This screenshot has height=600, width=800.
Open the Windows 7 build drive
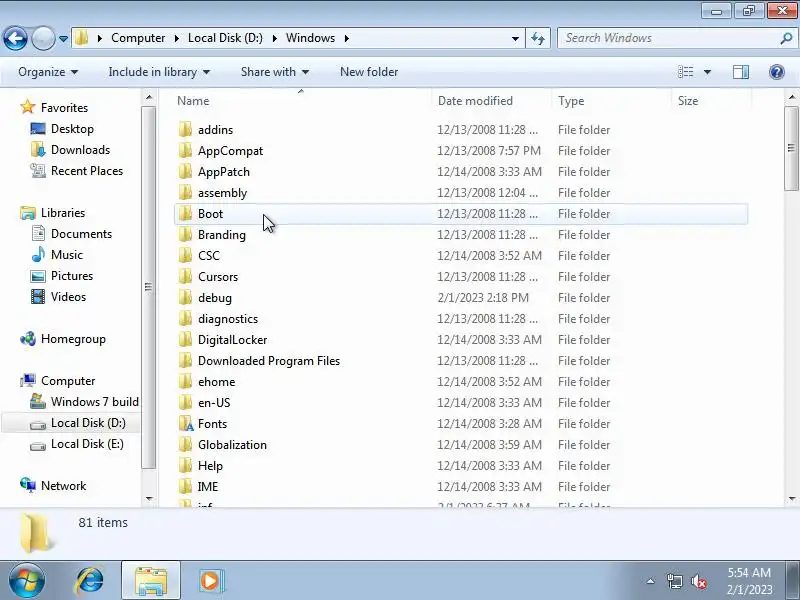(94, 402)
